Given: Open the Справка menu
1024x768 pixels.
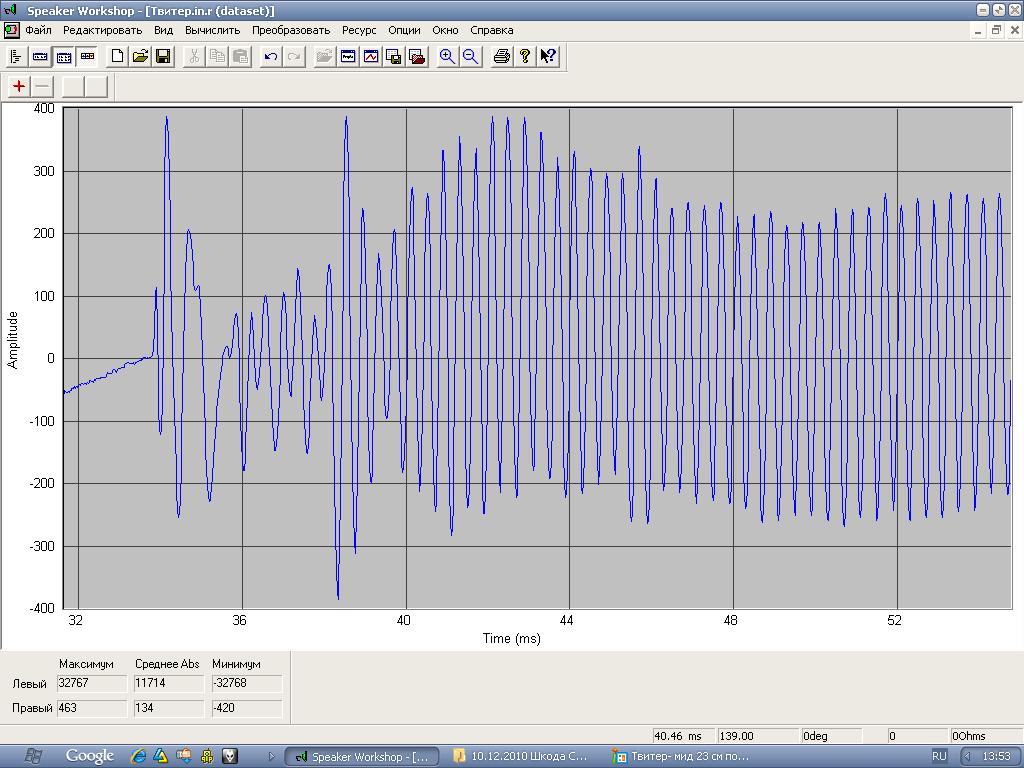Looking at the screenshot, I should tap(491, 30).
